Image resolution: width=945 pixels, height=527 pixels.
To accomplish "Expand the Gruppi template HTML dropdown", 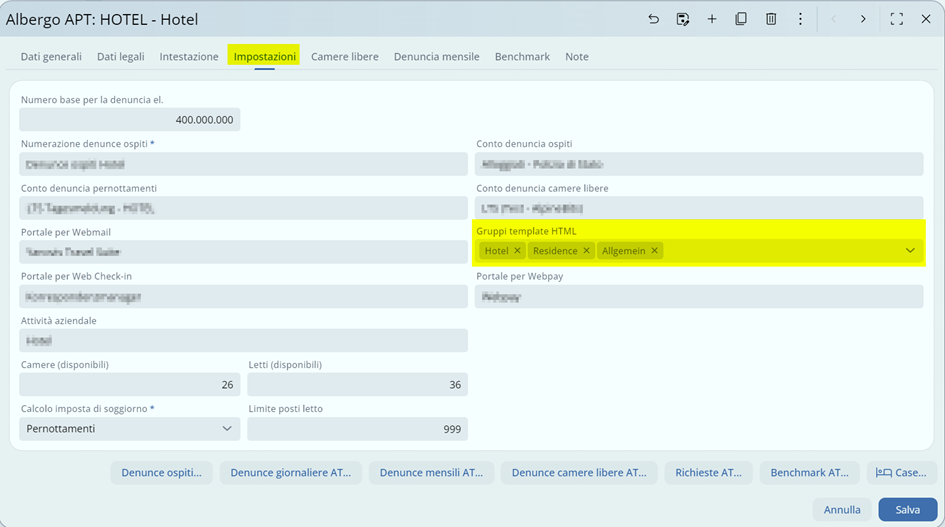I will [910, 251].
